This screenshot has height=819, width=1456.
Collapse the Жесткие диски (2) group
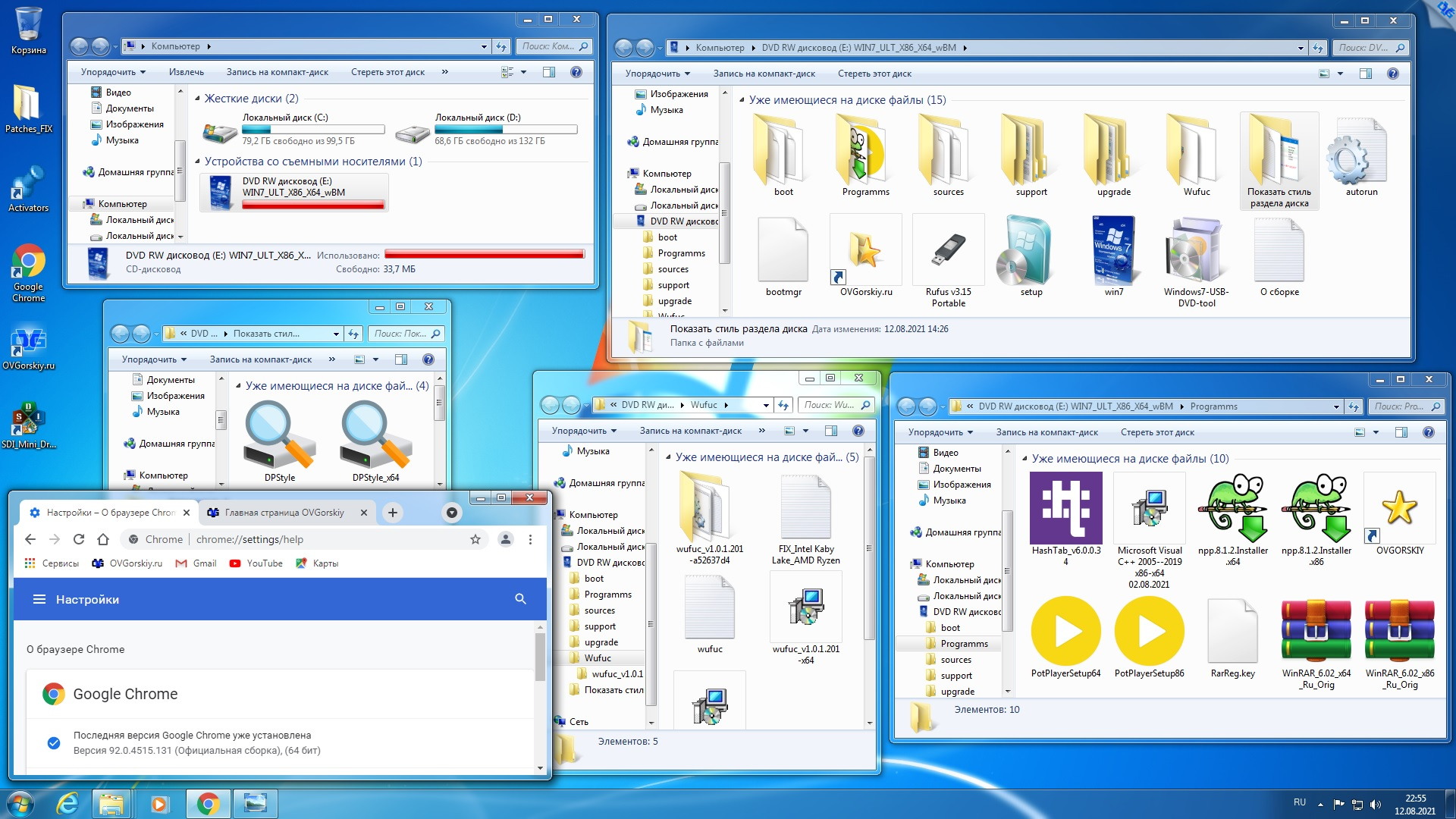[x=198, y=99]
